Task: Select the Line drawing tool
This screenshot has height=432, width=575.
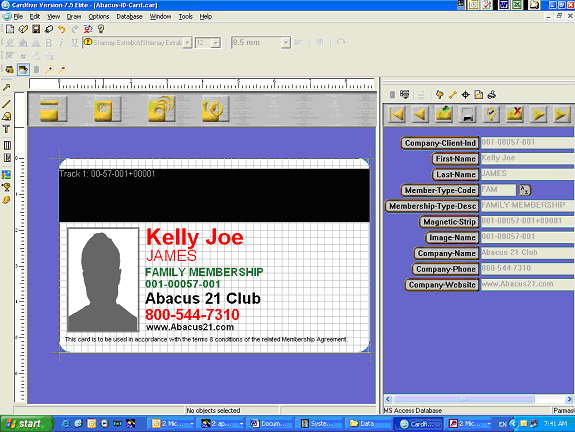Action: point(7,104)
